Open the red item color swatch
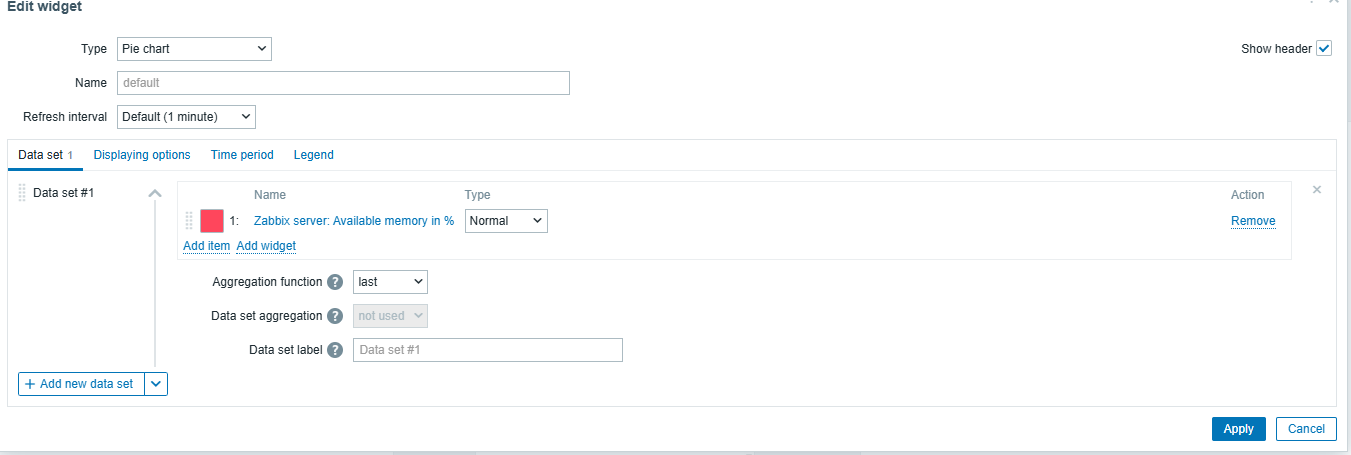Image resolution: width=1351 pixels, height=455 pixels. (x=212, y=221)
